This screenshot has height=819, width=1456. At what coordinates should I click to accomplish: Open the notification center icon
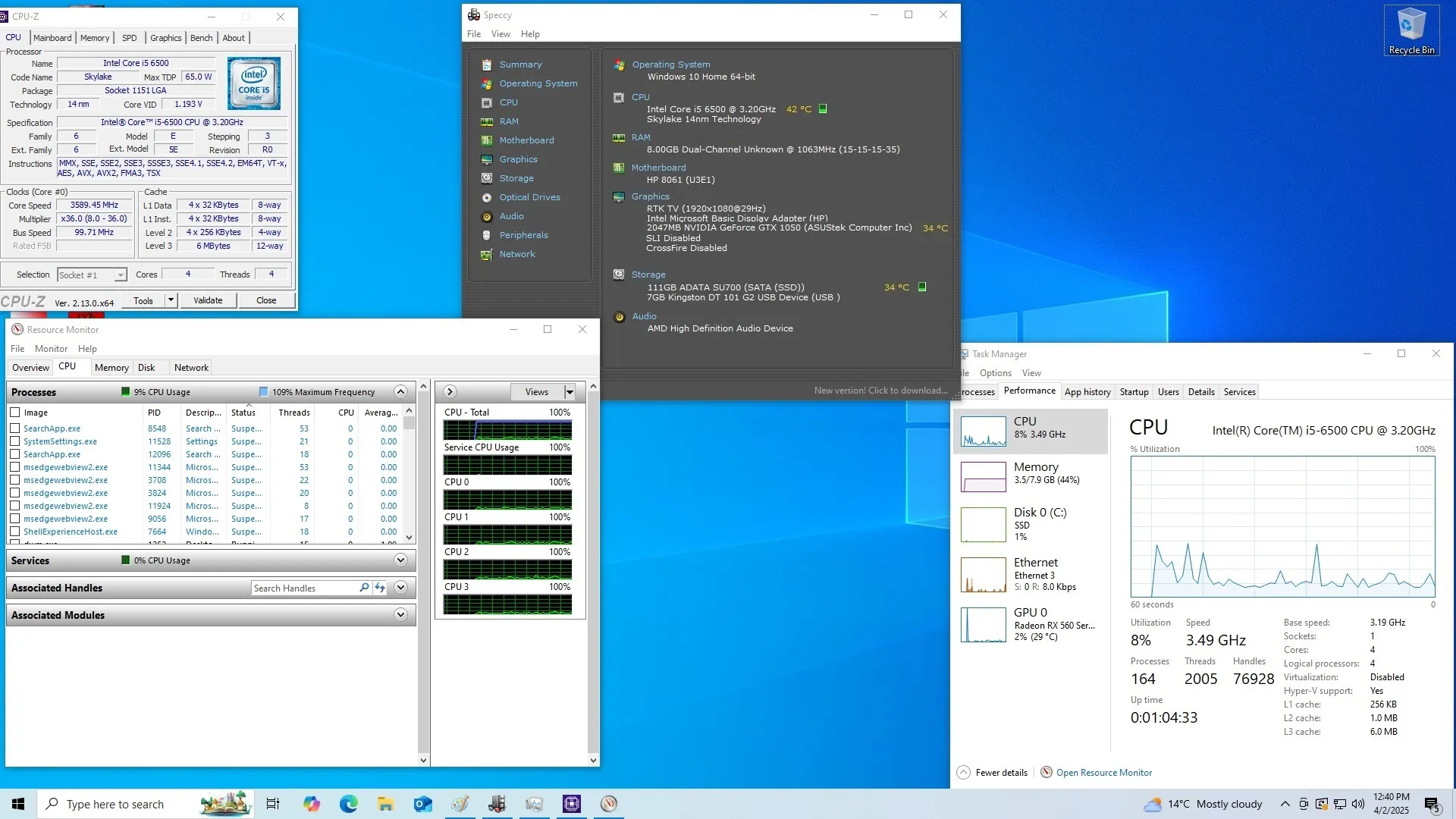(1432, 804)
